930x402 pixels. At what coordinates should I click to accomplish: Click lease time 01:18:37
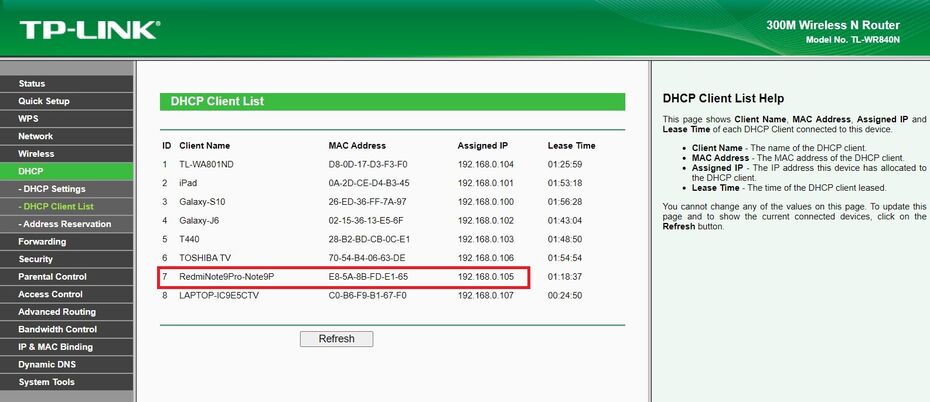565,277
